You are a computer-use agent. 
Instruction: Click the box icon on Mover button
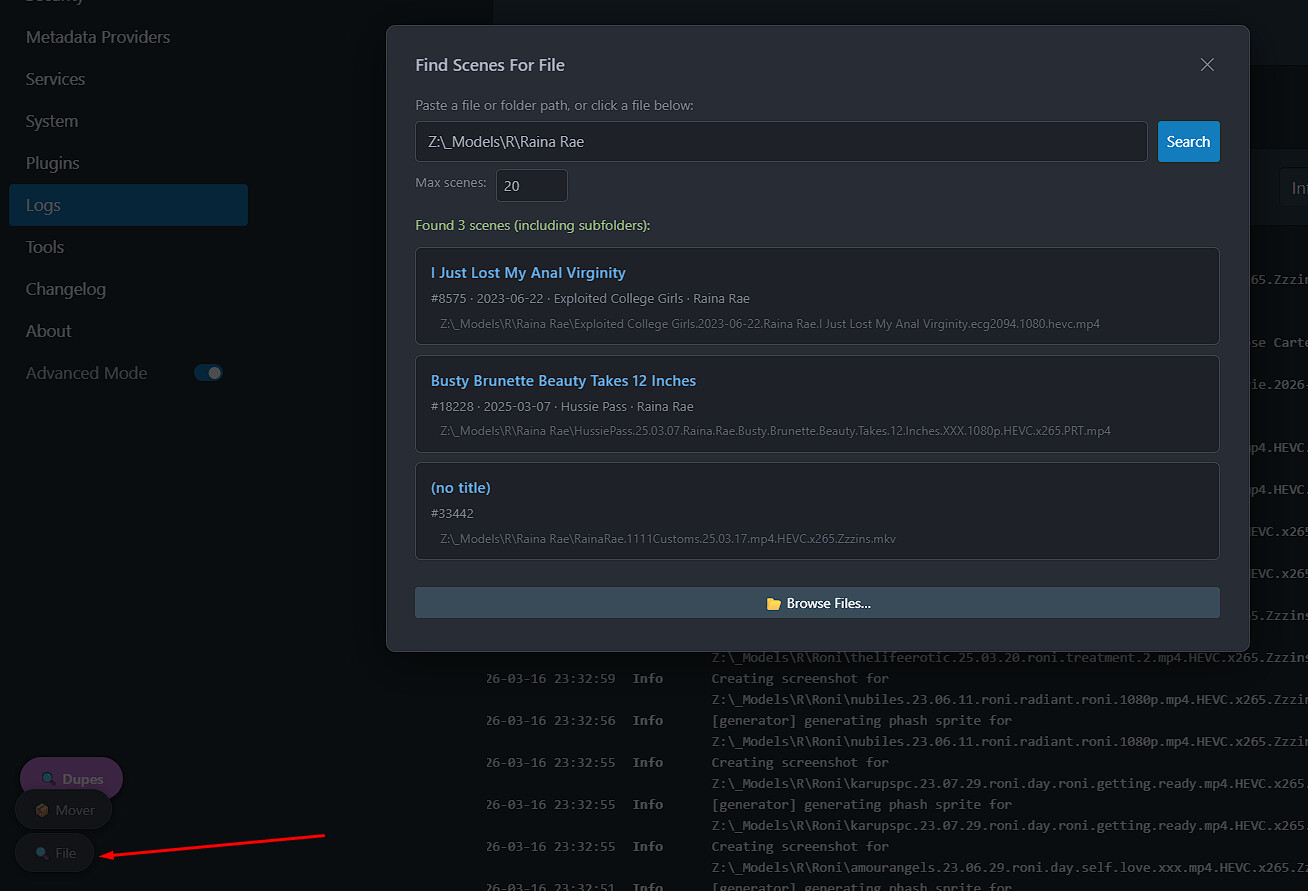[x=42, y=810]
